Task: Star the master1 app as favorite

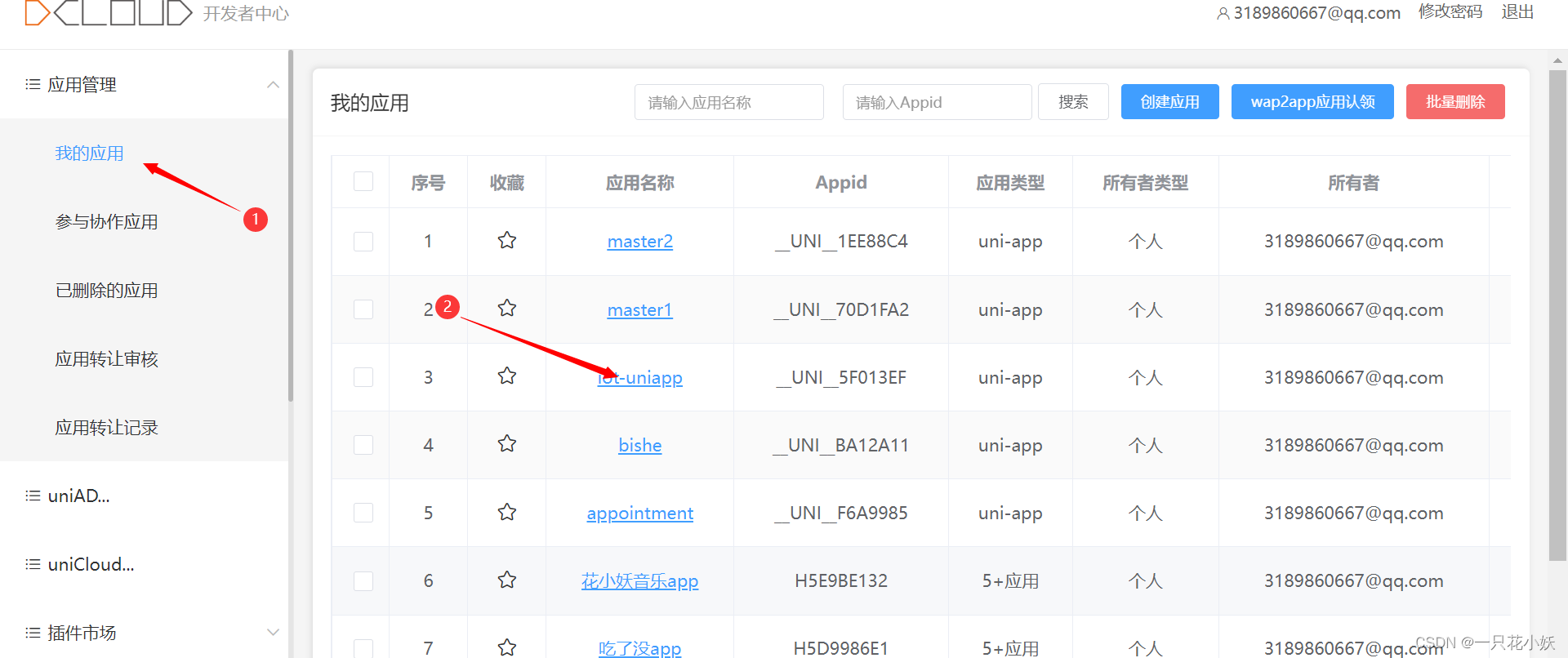Action: pos(507,308)
